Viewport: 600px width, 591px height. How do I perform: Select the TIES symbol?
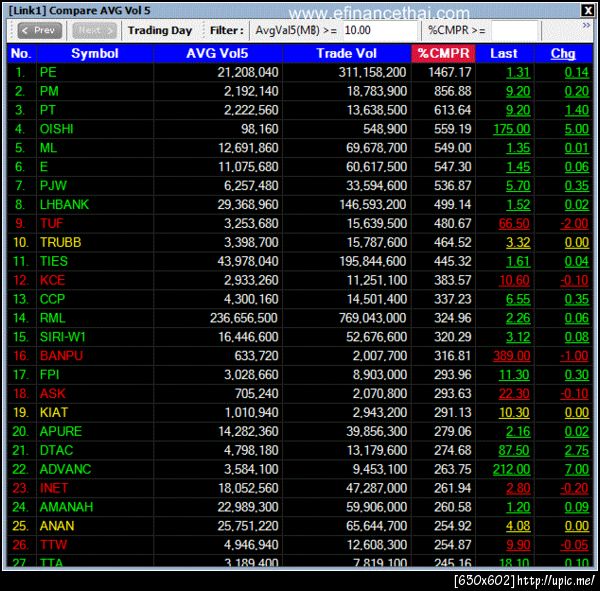[x=54, y=261]
